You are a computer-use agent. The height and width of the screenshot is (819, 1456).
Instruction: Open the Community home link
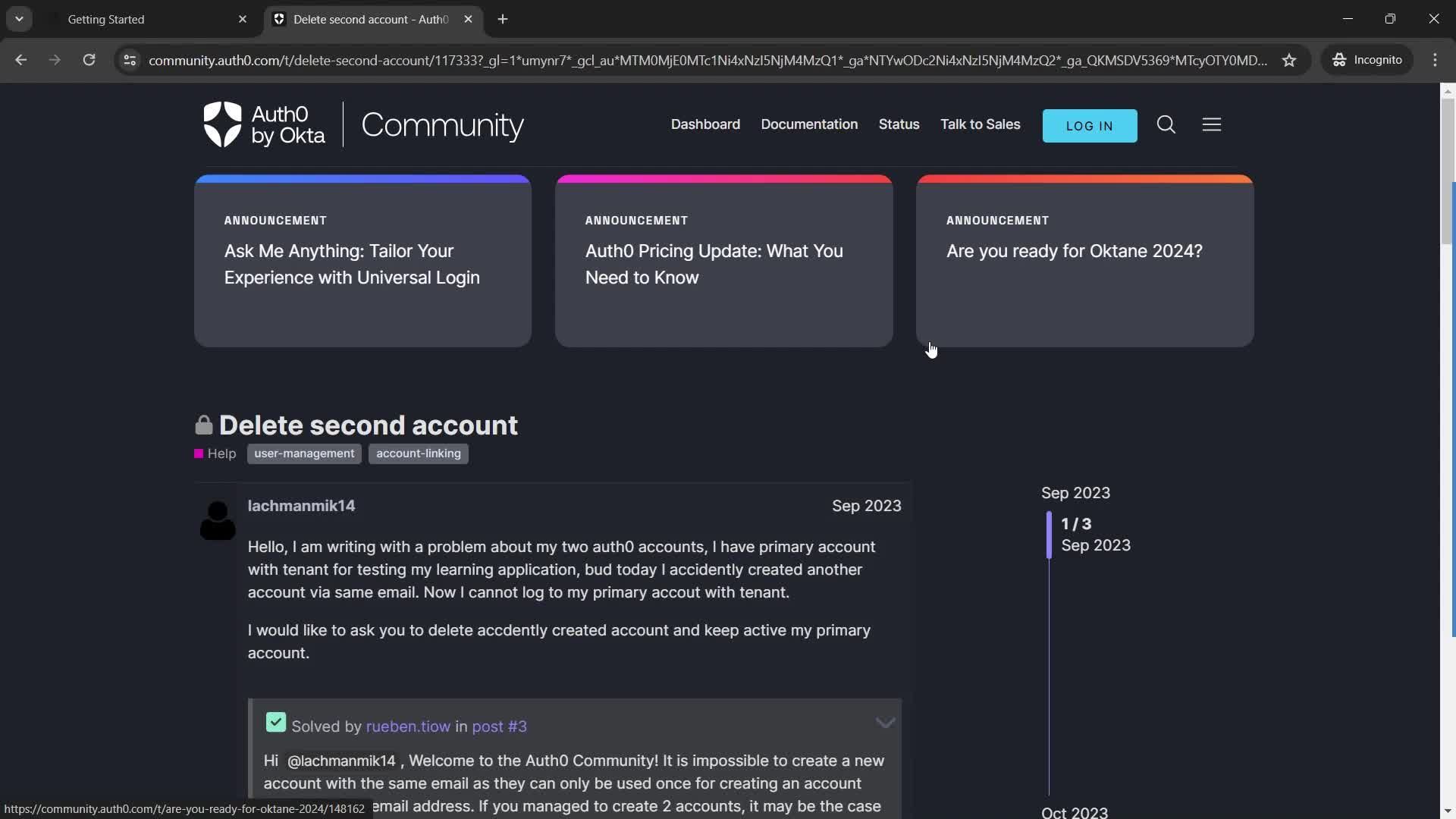click(442, 125)
